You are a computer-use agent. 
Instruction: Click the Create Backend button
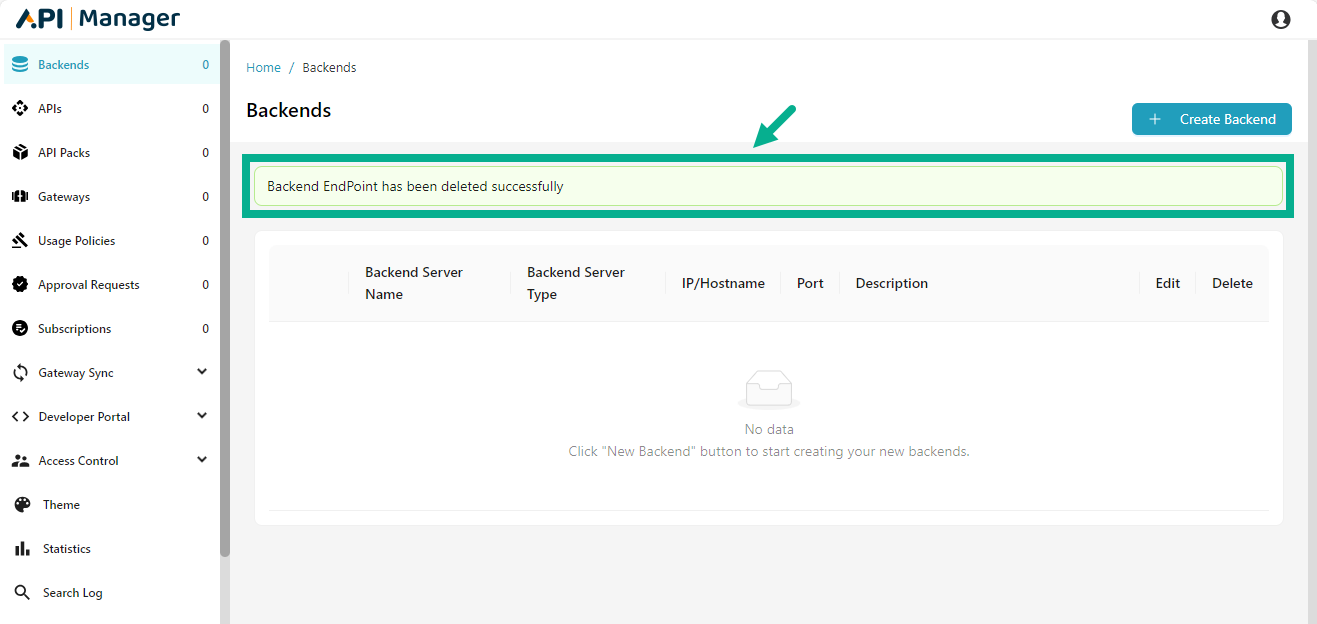(1211, 118)
